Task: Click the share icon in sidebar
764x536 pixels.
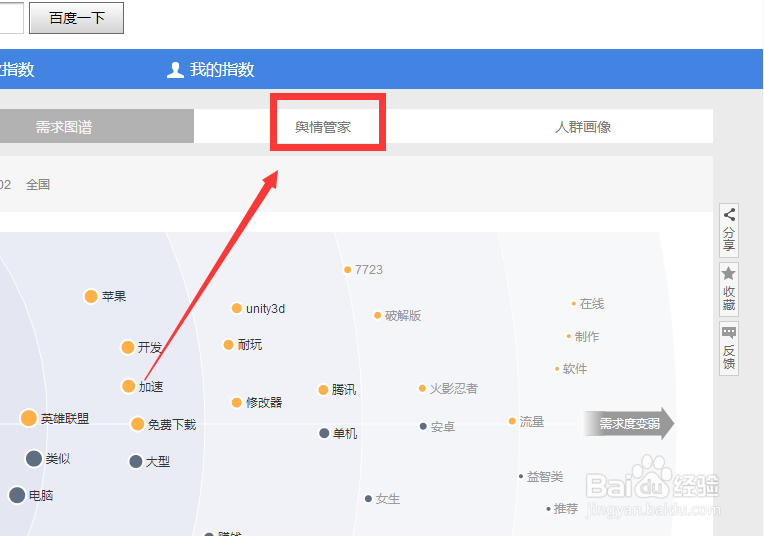Action: [729, 214]
